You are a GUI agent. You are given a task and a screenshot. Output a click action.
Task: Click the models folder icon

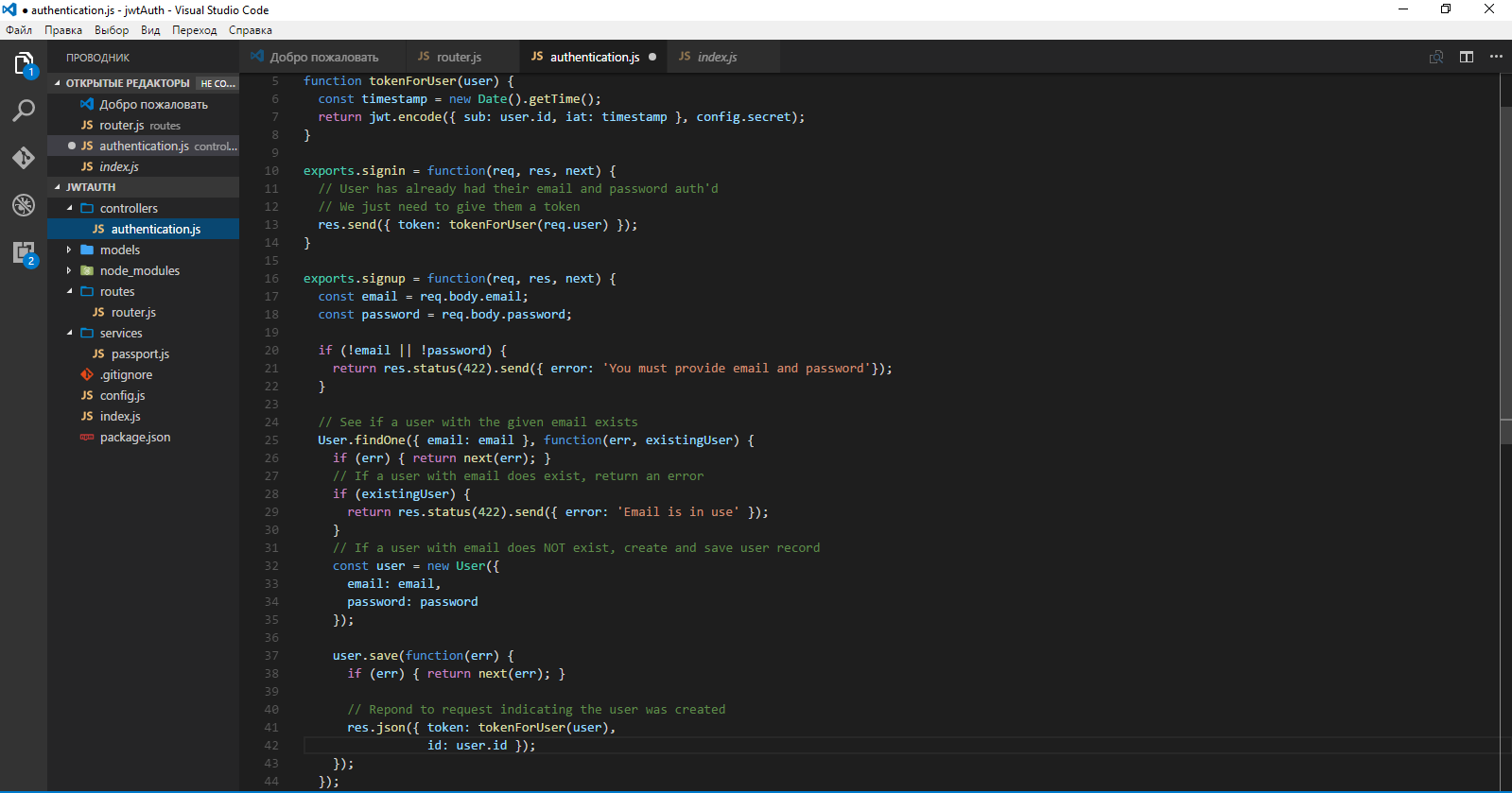point(87,250)
